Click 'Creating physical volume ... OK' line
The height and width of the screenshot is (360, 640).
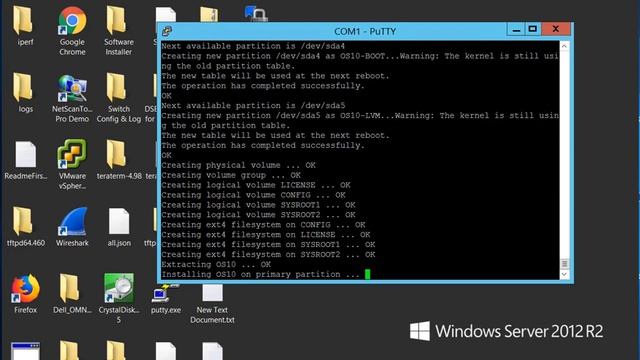click(238, 165)
